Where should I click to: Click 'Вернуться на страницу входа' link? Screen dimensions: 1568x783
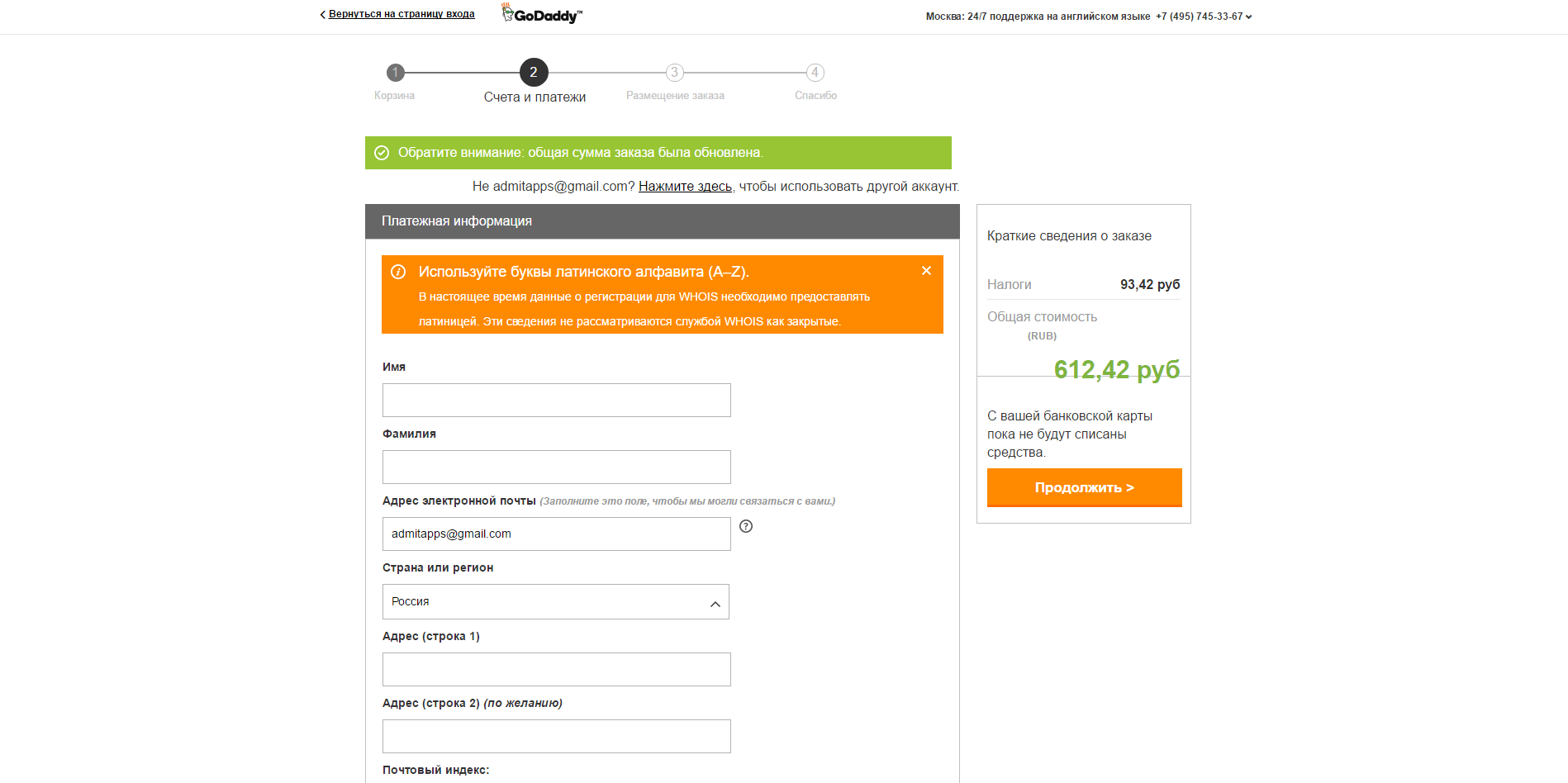[402, 14]
